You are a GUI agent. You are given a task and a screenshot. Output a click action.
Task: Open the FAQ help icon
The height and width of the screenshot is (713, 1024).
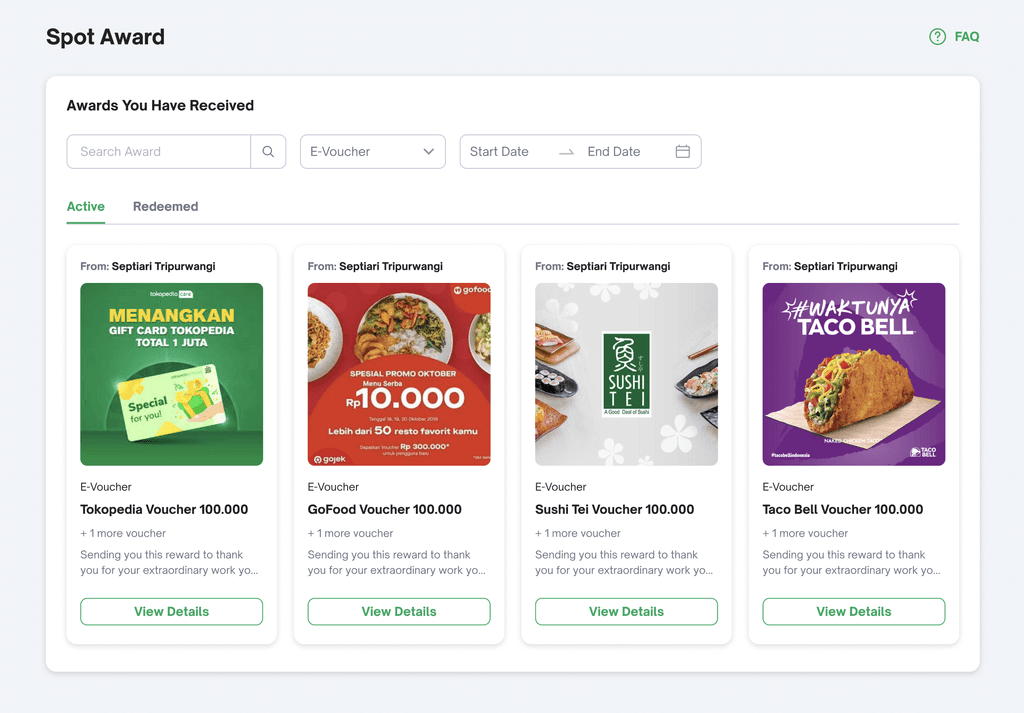click(937, 37)
